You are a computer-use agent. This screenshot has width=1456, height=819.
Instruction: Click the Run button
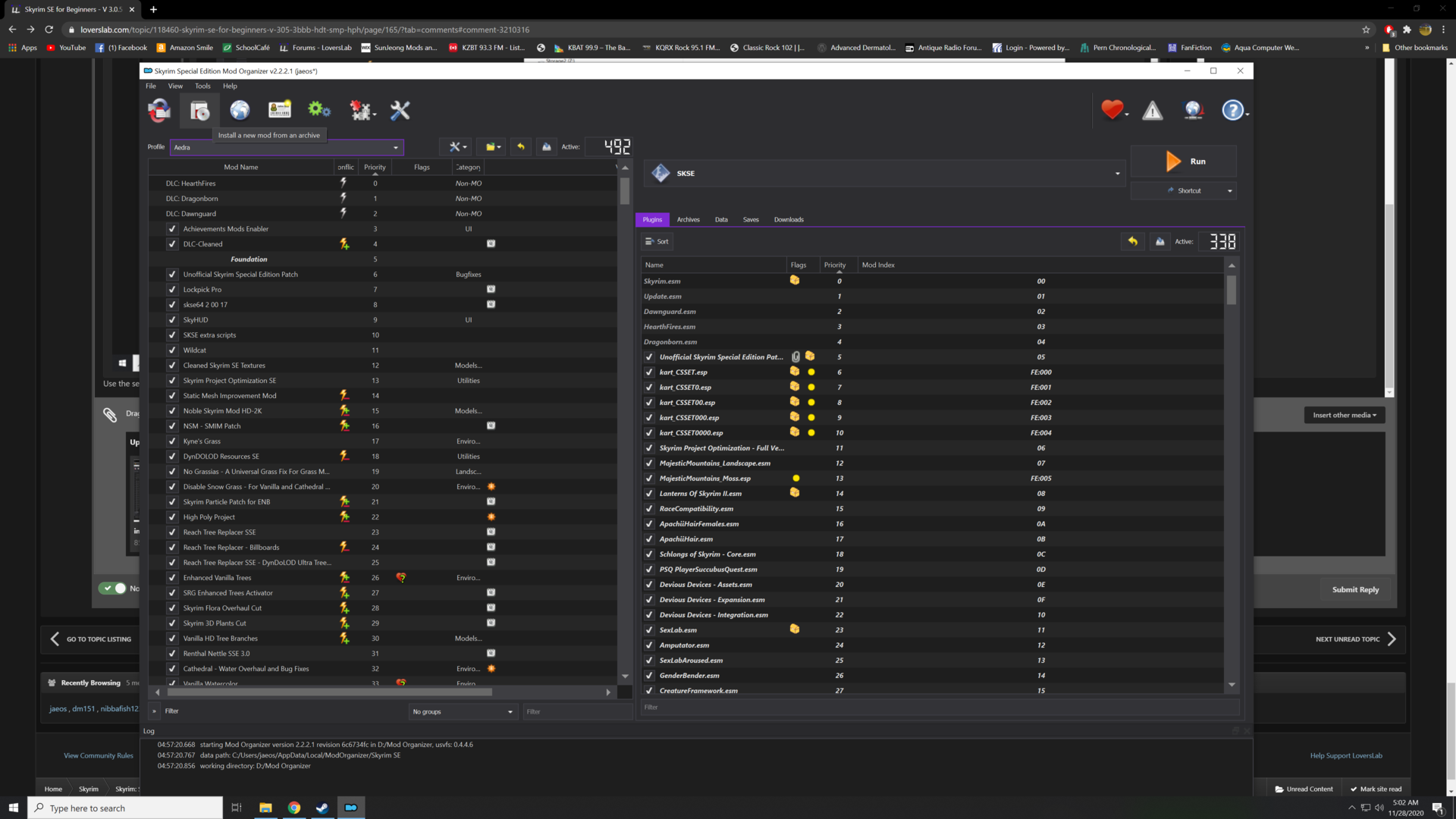(1183, 162)
